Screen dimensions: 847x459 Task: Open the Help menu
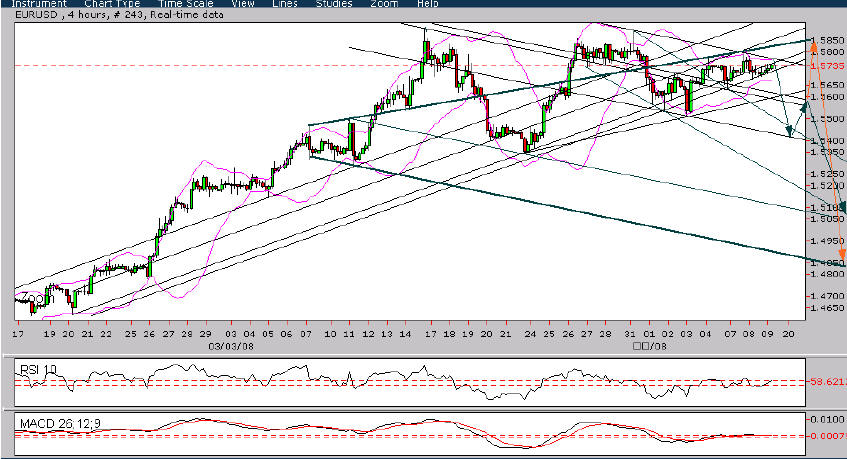427,3
